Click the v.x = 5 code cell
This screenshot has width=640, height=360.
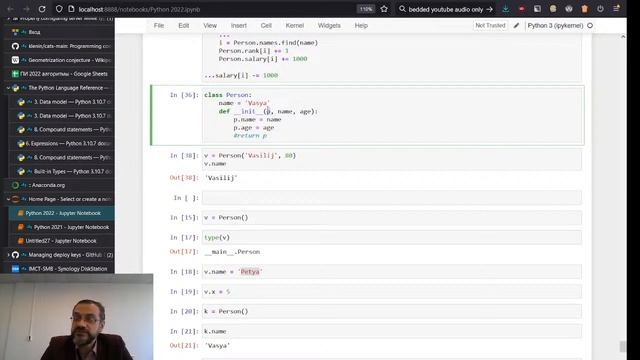click(x=392, y=292)
